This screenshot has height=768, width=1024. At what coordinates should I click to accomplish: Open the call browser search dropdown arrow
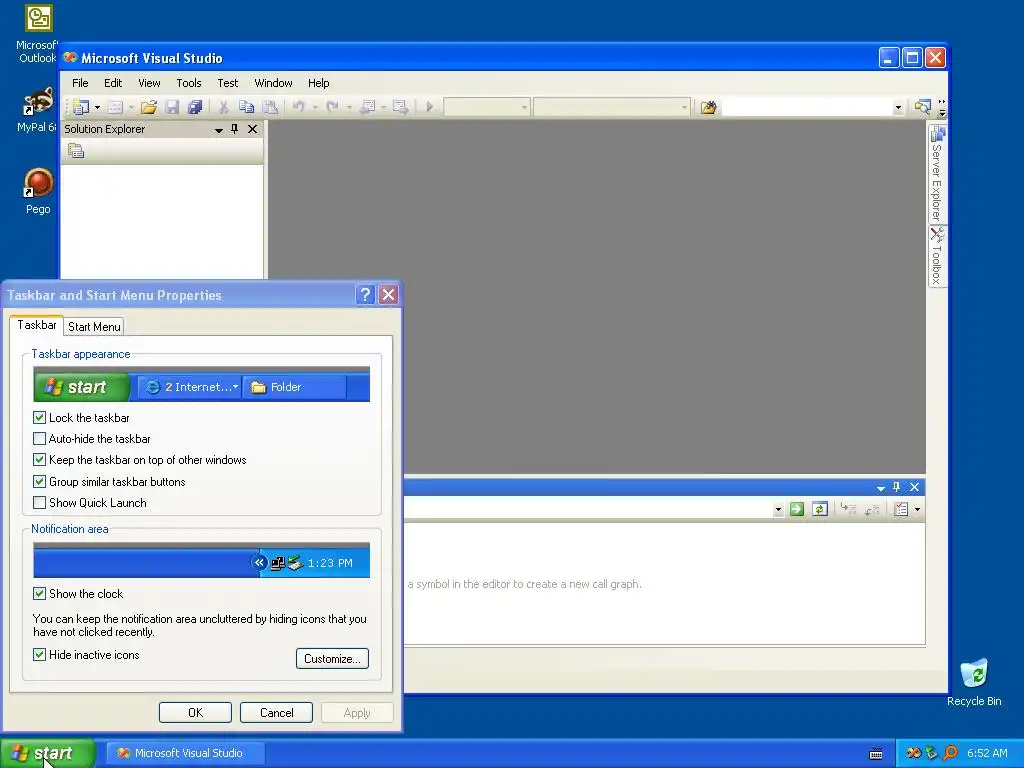(778, 510)
